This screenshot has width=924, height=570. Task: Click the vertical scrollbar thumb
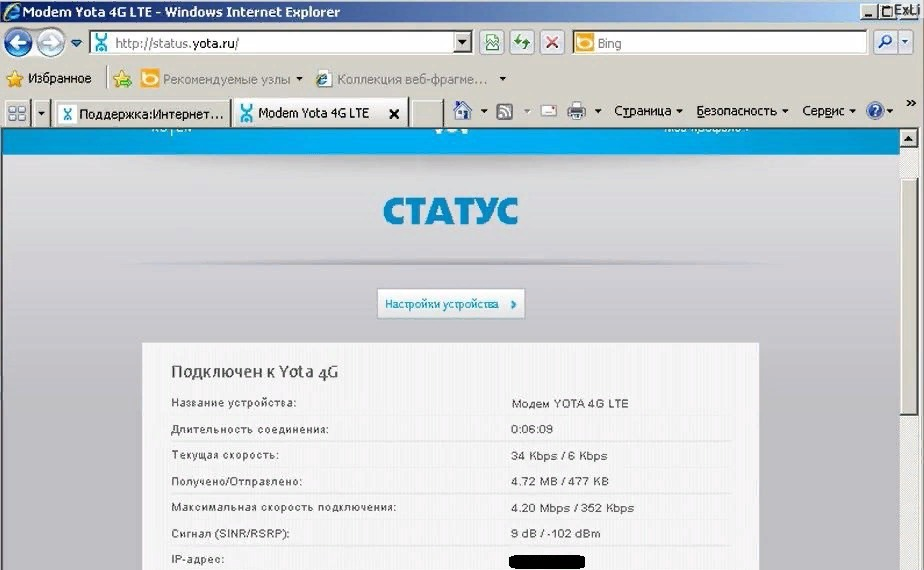click(908, 295)
